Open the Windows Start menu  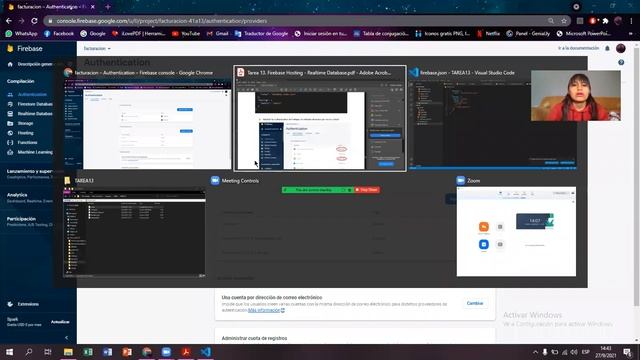click(9, 352)
